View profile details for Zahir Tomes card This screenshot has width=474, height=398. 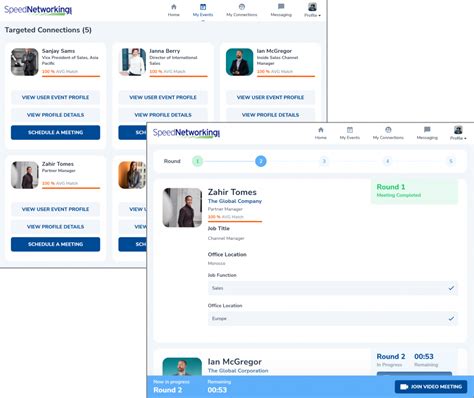[55, 227]
